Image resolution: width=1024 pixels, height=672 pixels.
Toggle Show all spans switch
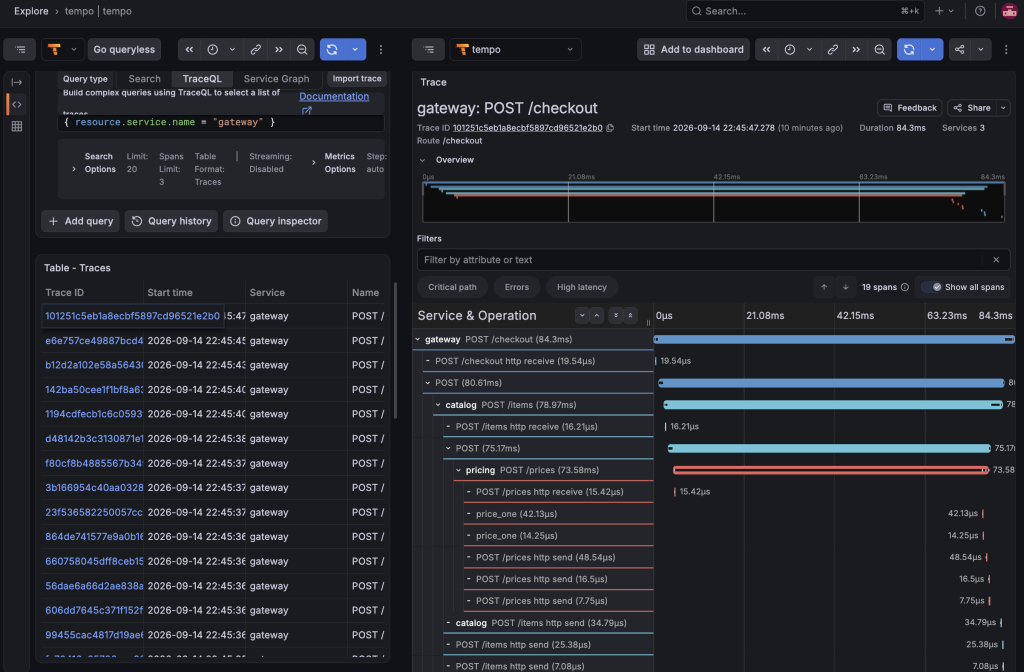pyautogui.click(x=933, y=287)
